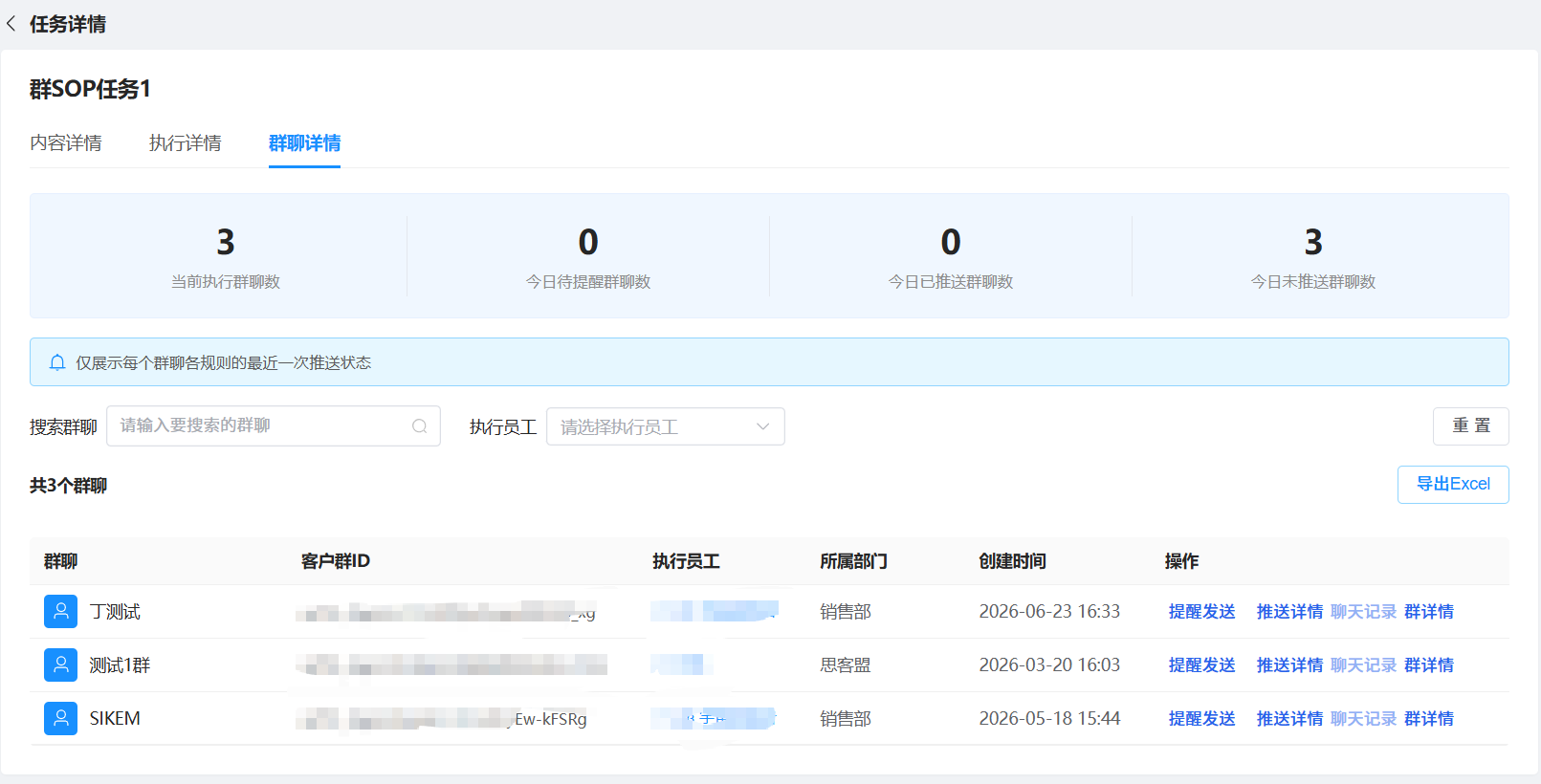Click the 群SOP任务1 title

point(90,89)
